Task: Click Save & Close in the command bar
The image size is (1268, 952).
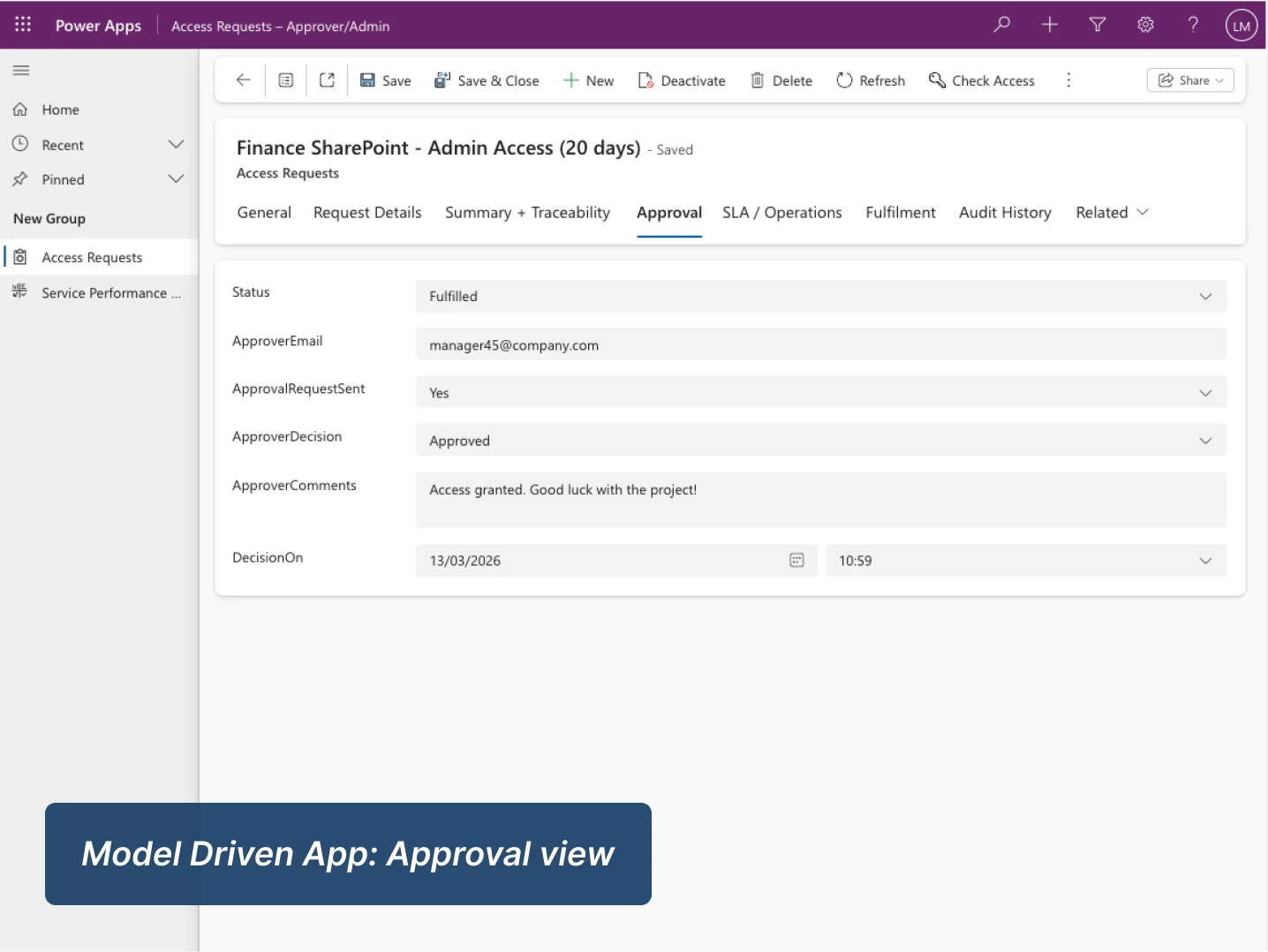Action: (487, 79)
